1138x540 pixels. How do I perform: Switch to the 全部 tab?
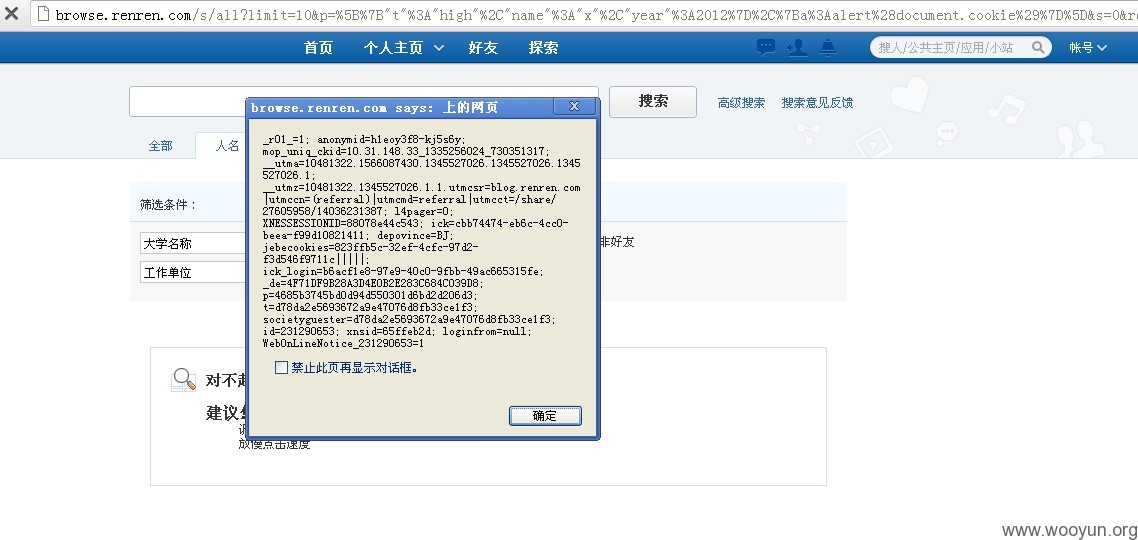tap(160, 146)
